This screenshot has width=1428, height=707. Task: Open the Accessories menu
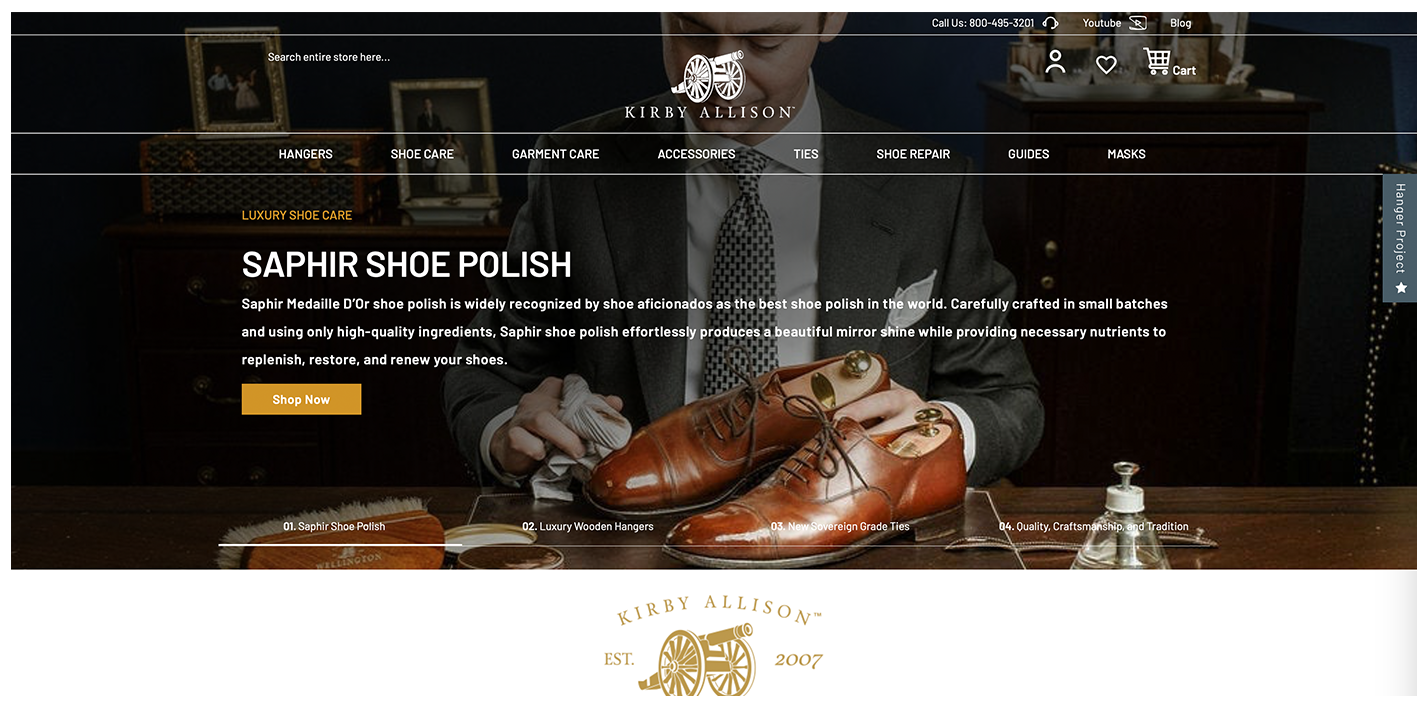tap(697, 154)
